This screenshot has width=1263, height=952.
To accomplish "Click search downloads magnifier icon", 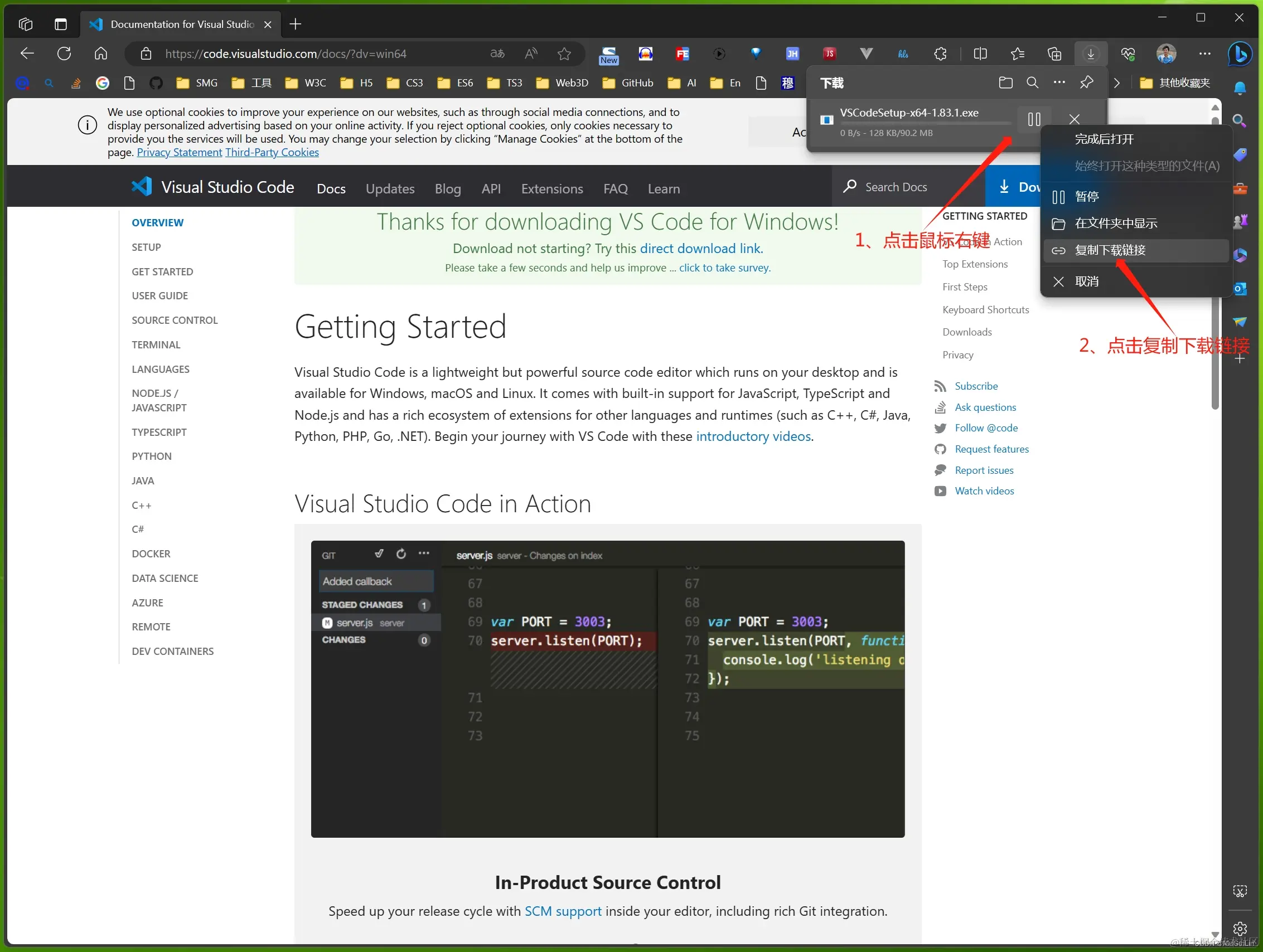I will [x=1032, y=82].
